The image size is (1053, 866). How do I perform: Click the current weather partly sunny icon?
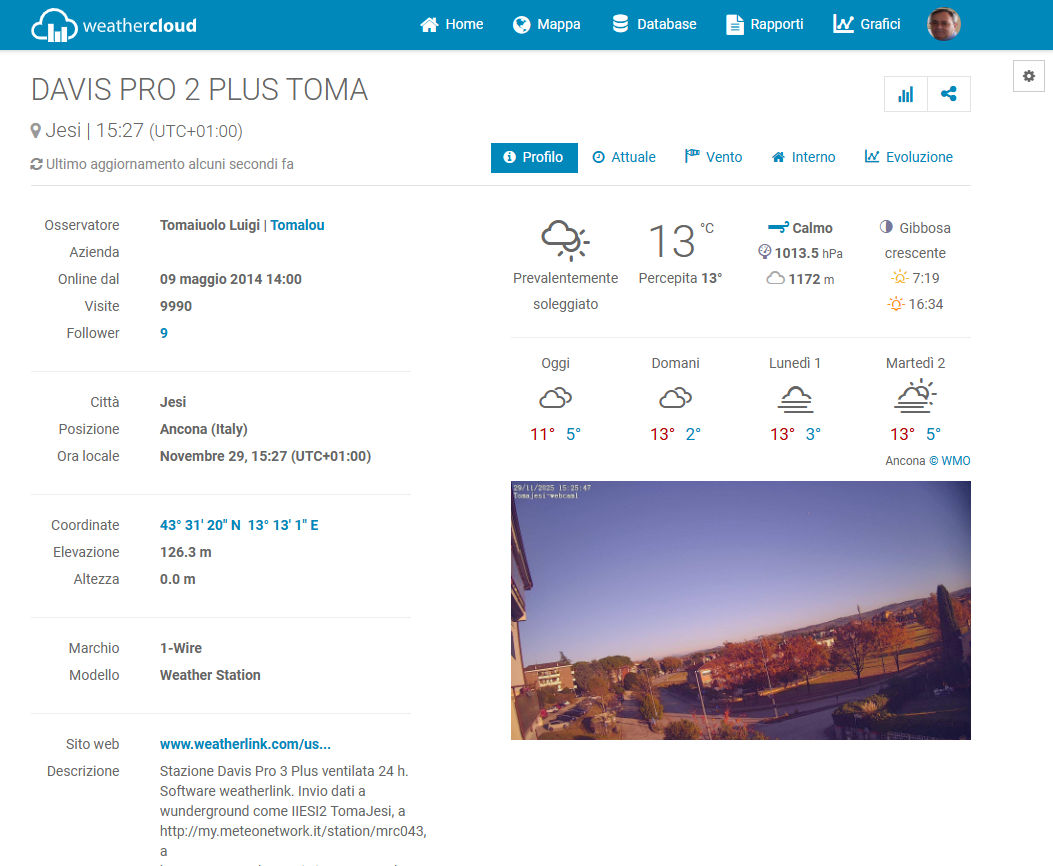tap(565, 241)
